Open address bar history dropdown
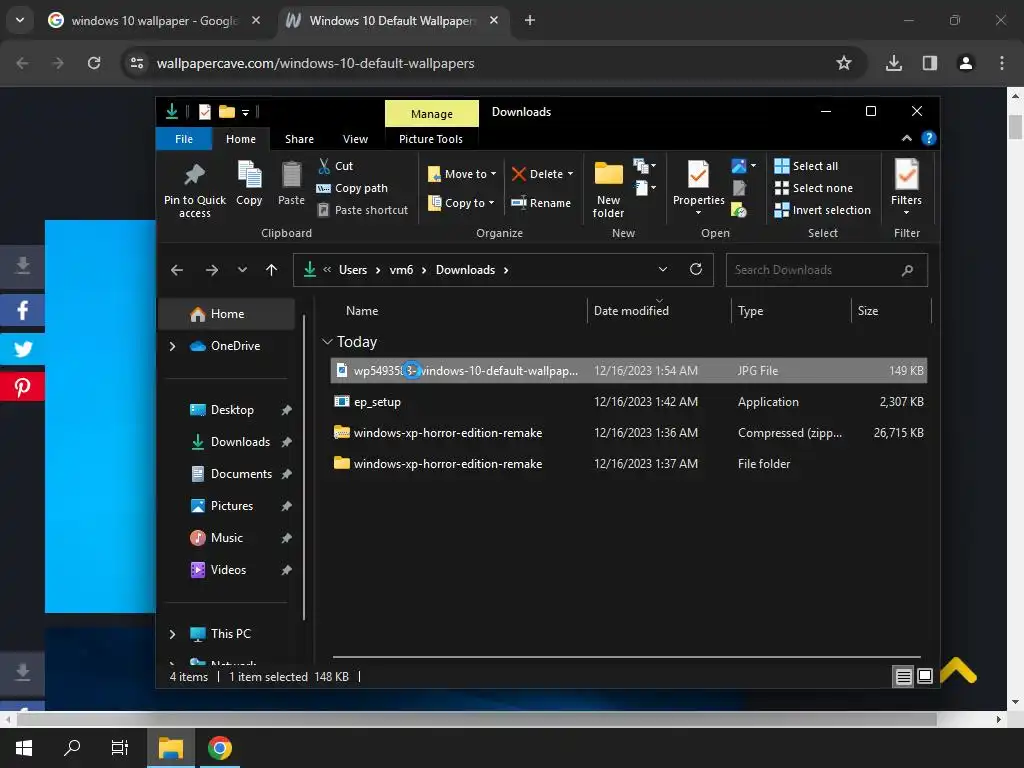Viewport: 1024px width, 768px height. (x=663, y=269)
